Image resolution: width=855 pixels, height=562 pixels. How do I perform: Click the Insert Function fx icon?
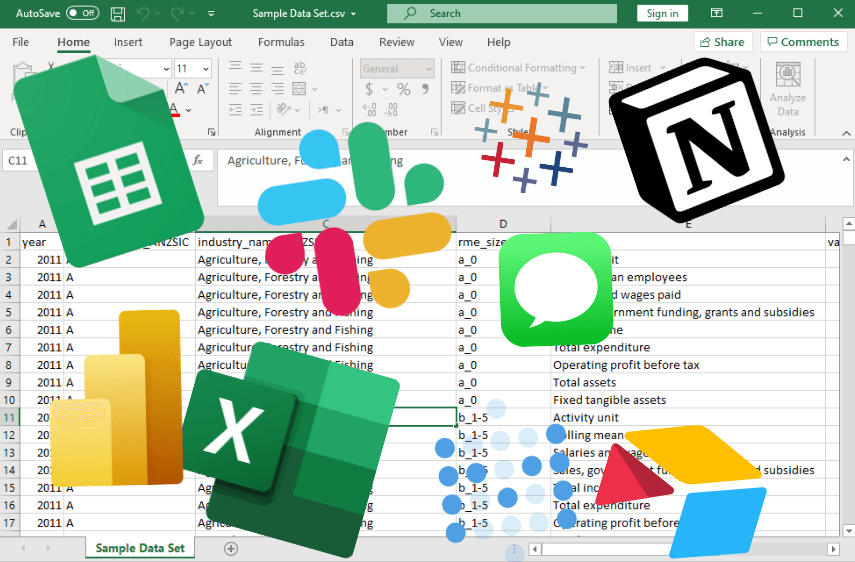pyautogui.click(x=198, y=160)
